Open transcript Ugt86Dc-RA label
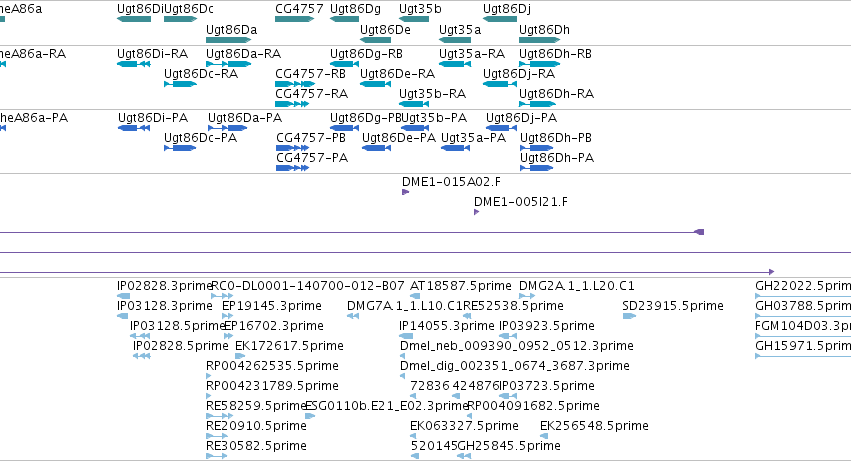 point(201,73)
